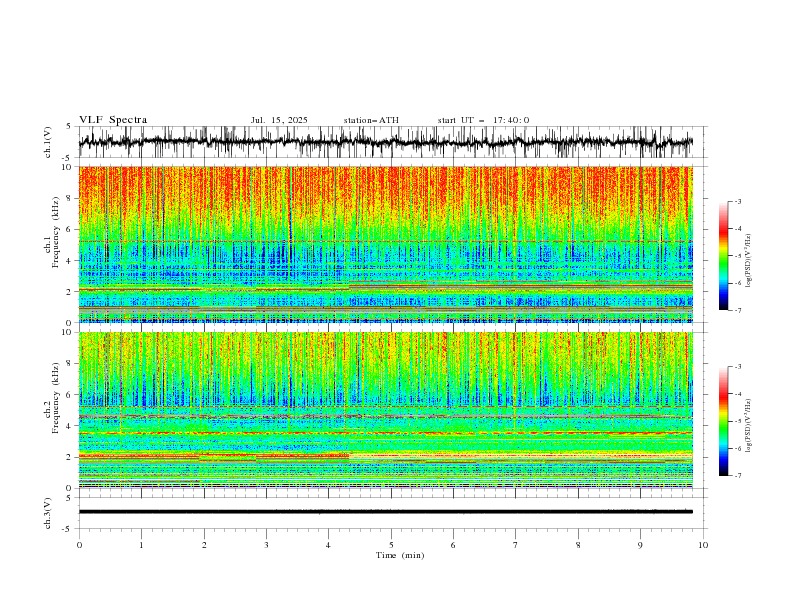Click the 'VLF Spectra' title text
The height and width of the screenshot is (612, 792).
coord(113,120)
